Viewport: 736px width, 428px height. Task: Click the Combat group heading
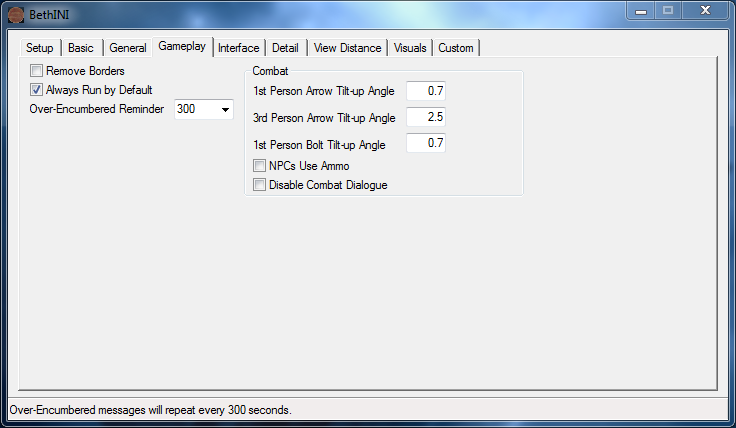click(270, 71)
